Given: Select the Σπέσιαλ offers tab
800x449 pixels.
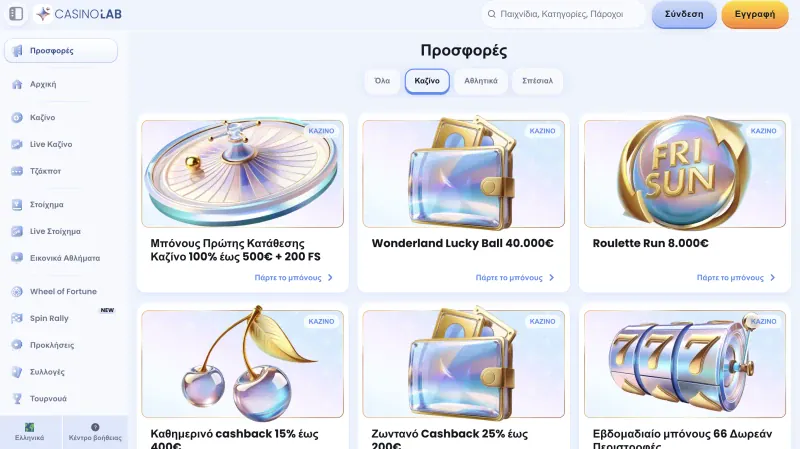Looking at the screenshot, I should point(537,81).
